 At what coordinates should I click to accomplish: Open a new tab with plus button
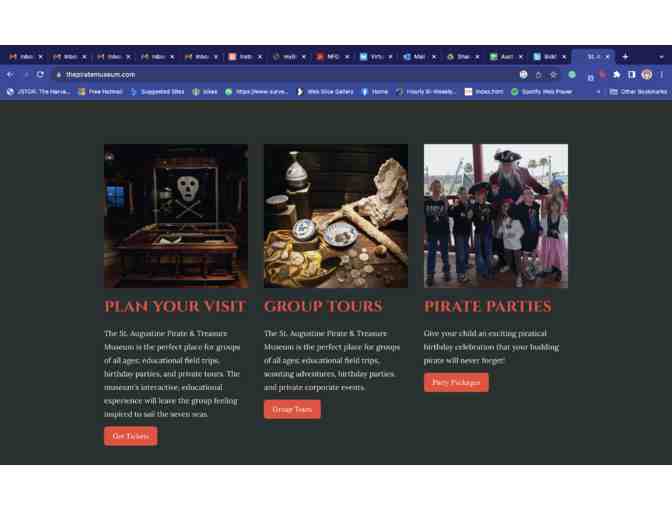point(625,57)
